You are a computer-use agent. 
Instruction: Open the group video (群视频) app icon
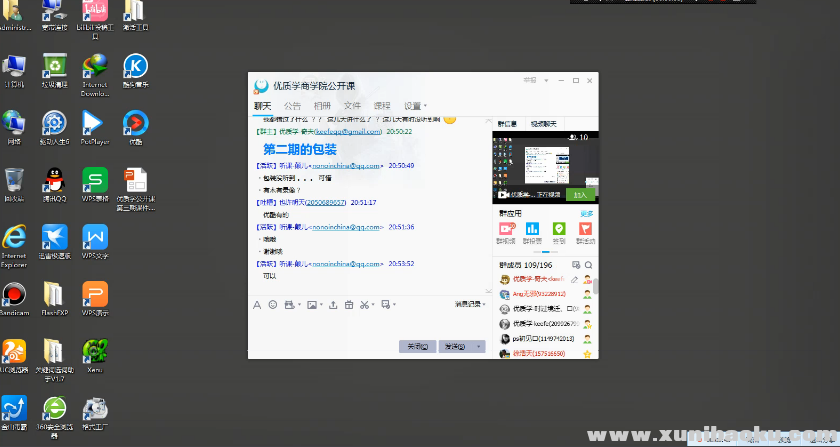pyautogui.click(x=506, y=230)
